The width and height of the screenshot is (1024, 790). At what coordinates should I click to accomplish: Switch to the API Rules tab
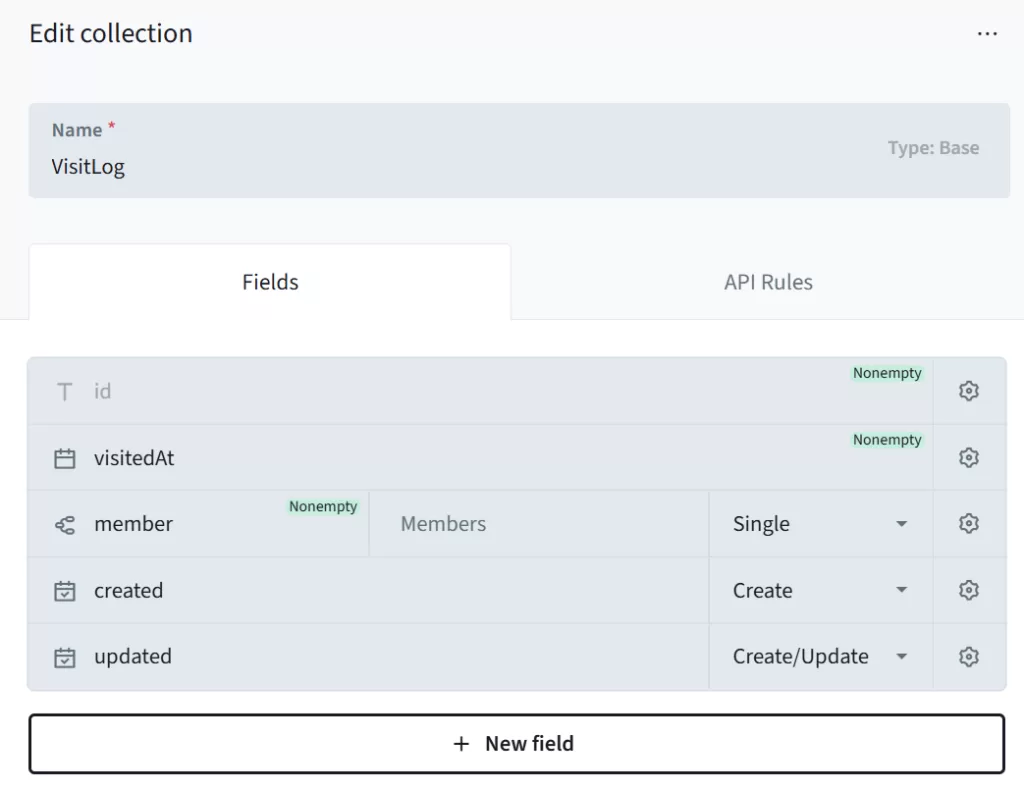coord(768,283)
